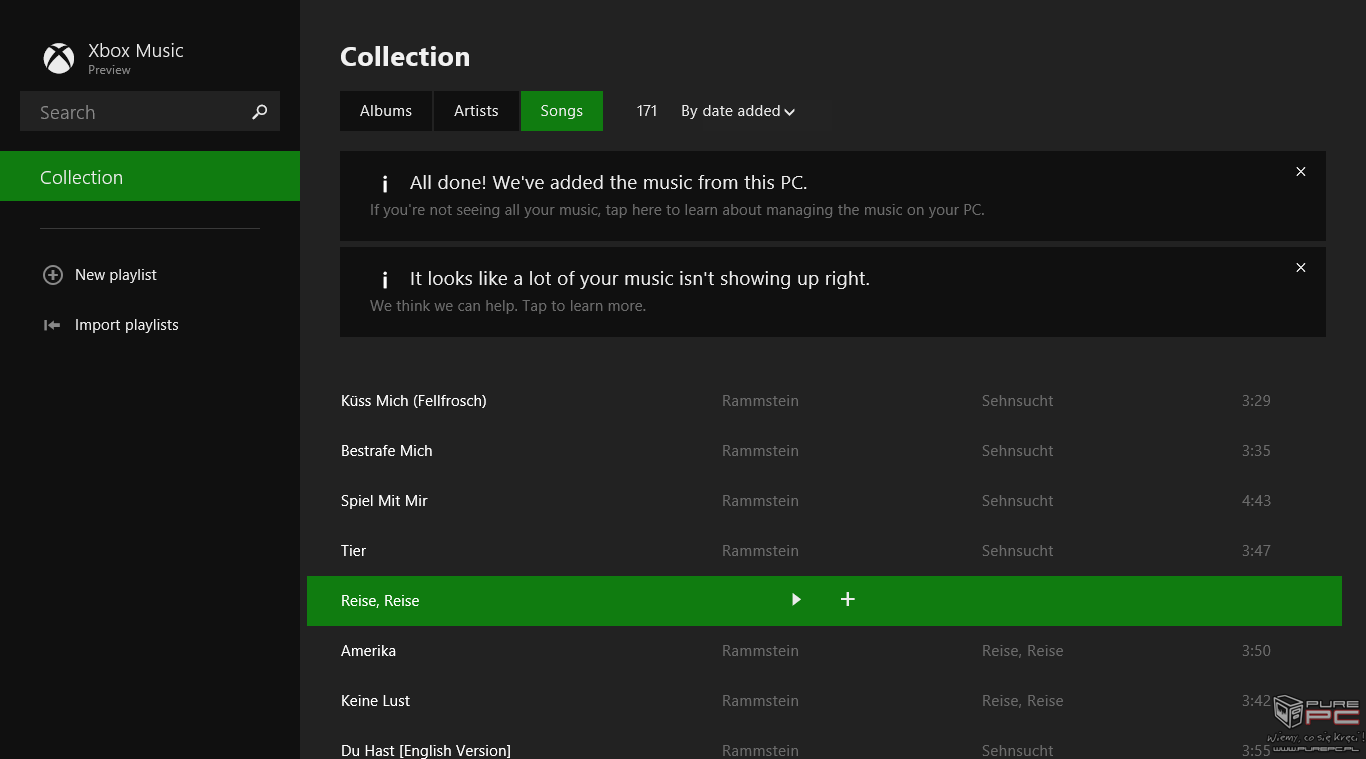Screen dimensions: 1366x759
Task: Create a New playlist
Action: [x=116, y=275]
